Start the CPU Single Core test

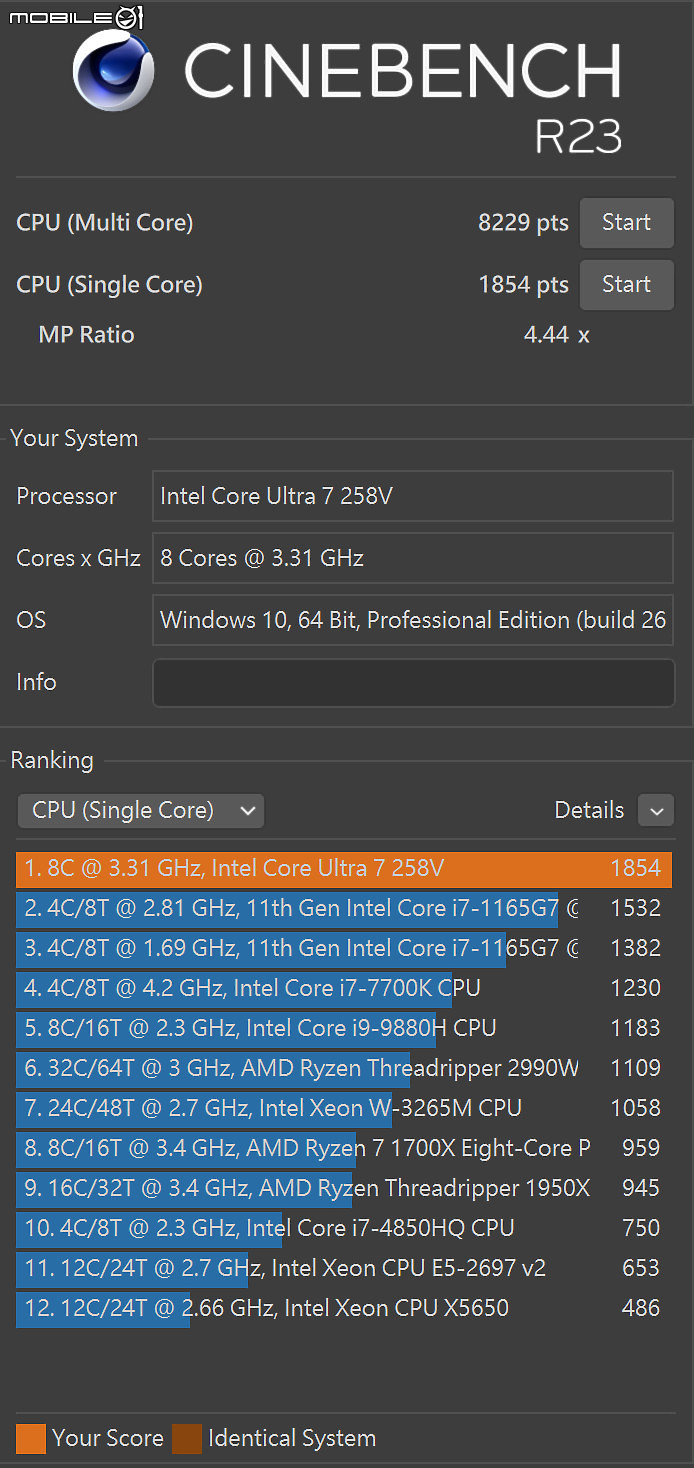point(626,285)
